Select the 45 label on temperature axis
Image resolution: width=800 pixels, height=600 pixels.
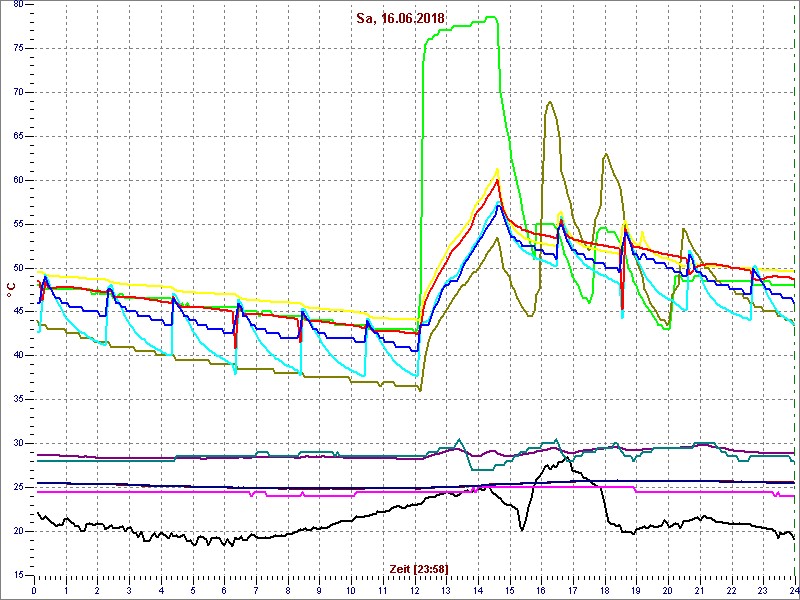click(x=16, y=312)
